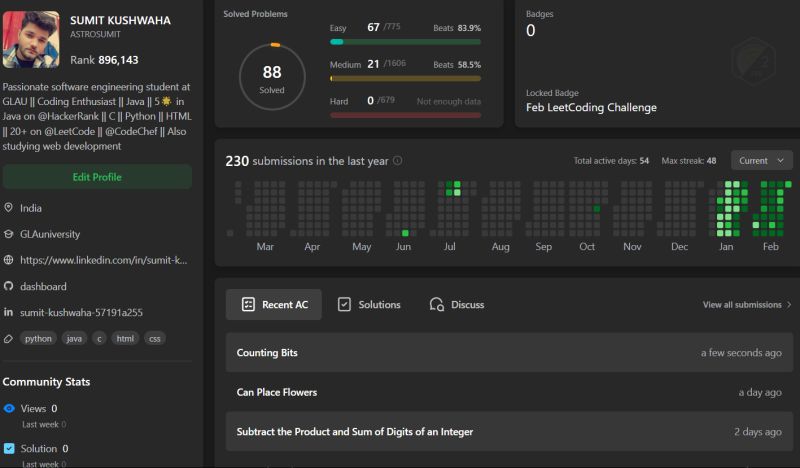Image resolution: width=800 pixels, height=468 pixels.
Task: Open the Counting Bits submission row
Action: click(509, 352)
